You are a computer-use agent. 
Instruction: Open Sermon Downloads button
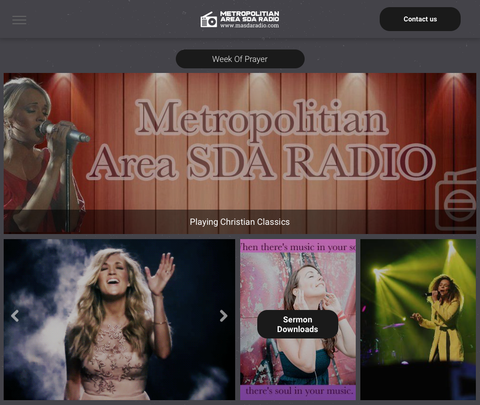coord(297,324)
